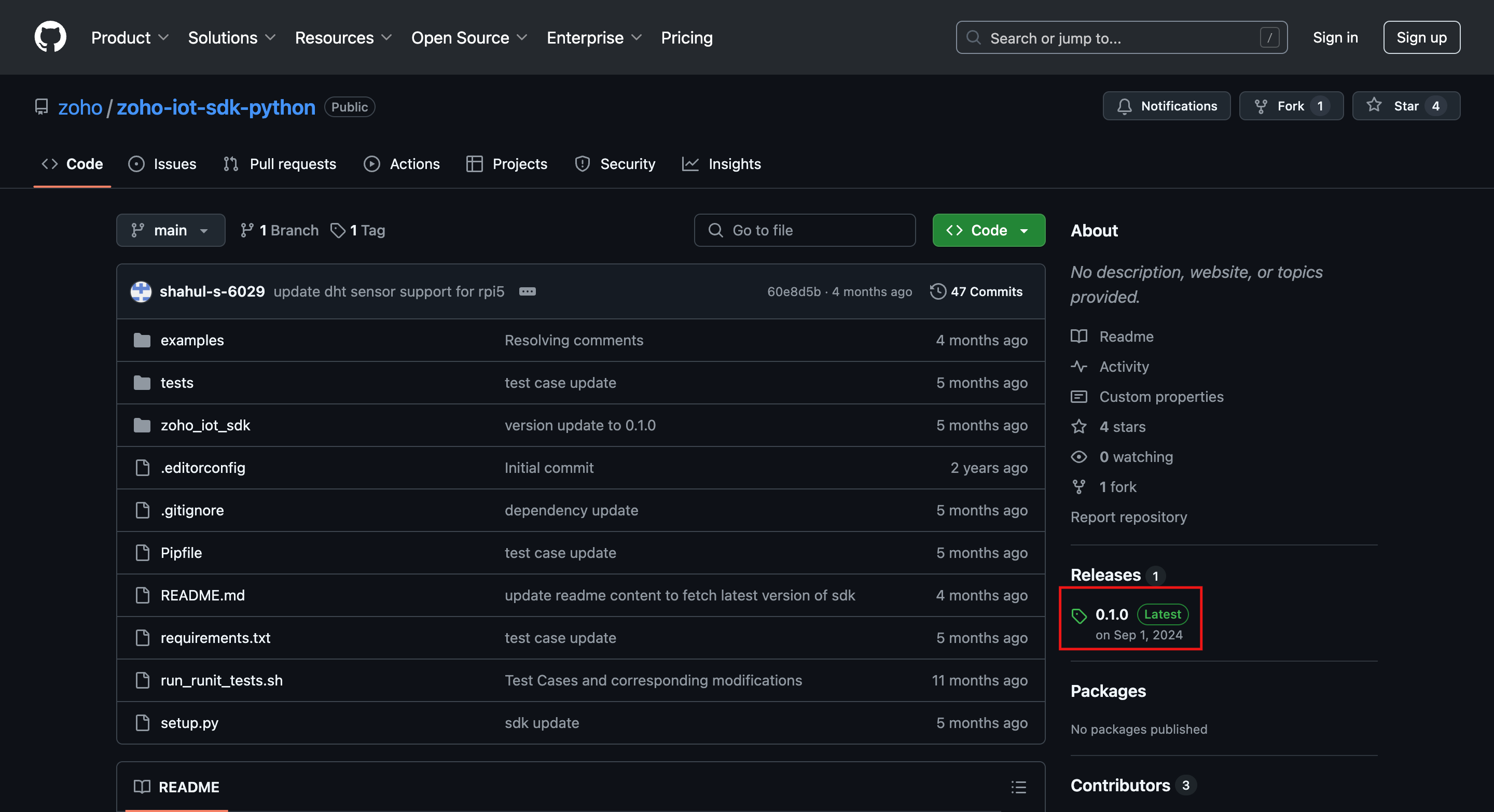
Task: Open the README outline list icon
Action: tap(1018, 787)
